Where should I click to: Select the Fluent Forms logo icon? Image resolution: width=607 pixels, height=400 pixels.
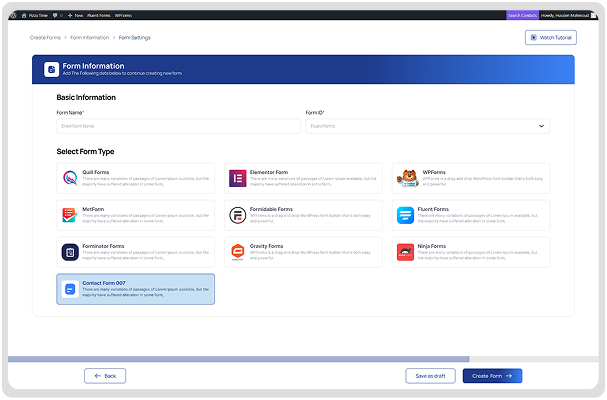(405, 215)
